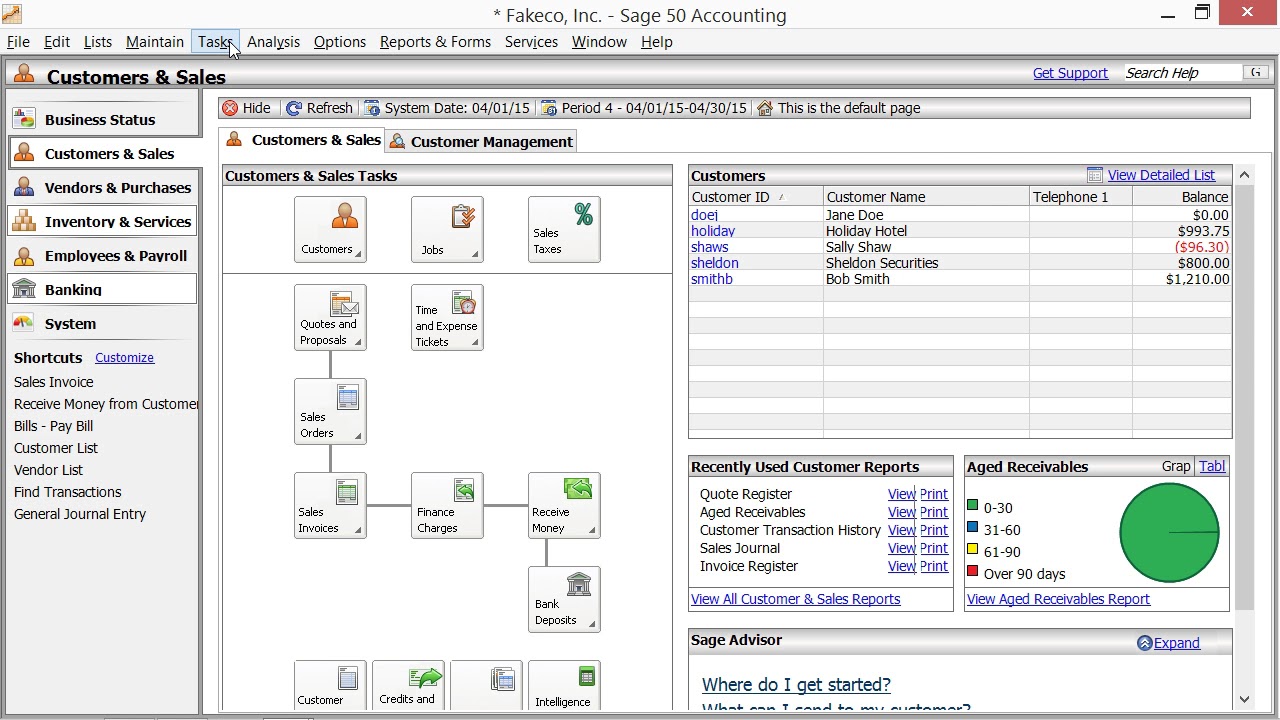Open View Detailed List of customers
The height and width of the screenshot is (720, 1280).
coord(1161,175)
